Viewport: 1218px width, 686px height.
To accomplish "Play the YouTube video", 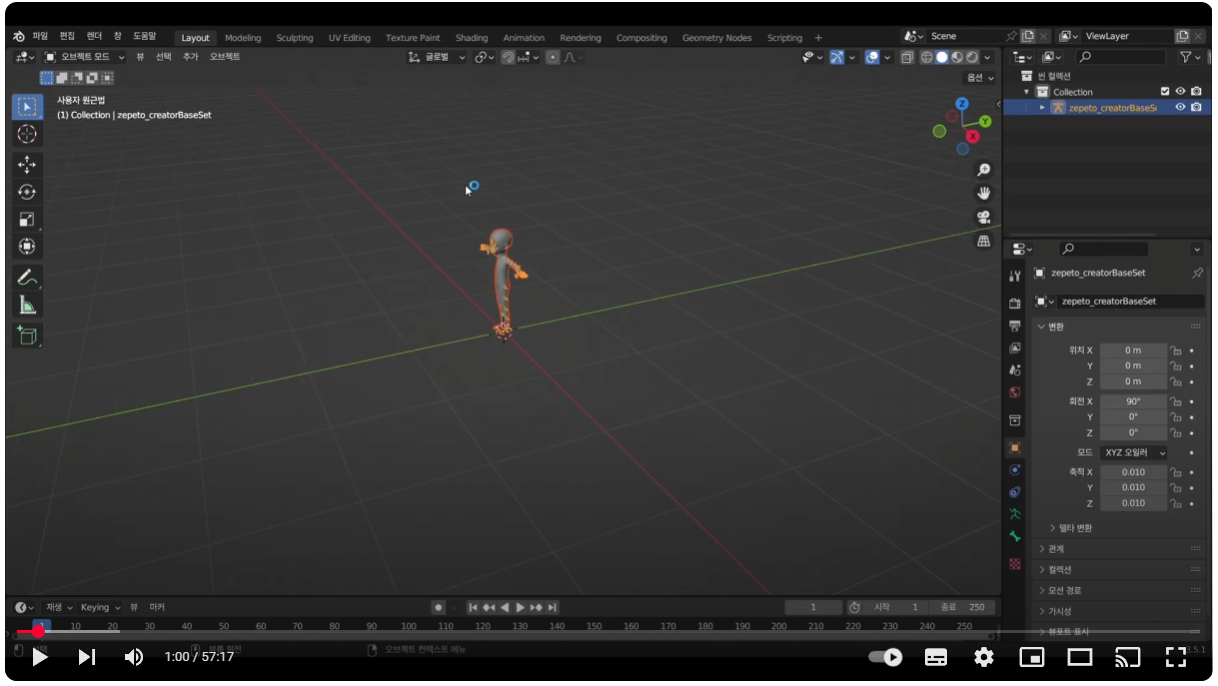I will point(40,657).
